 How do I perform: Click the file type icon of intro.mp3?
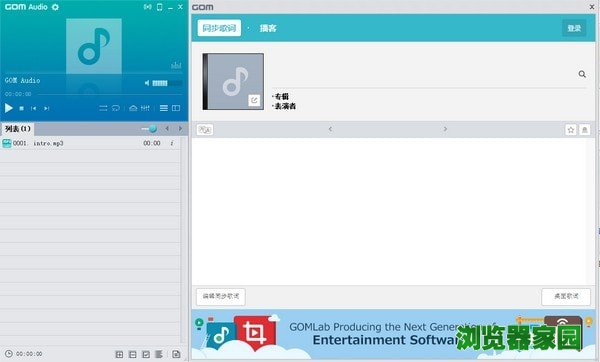[x=7, y=143]
